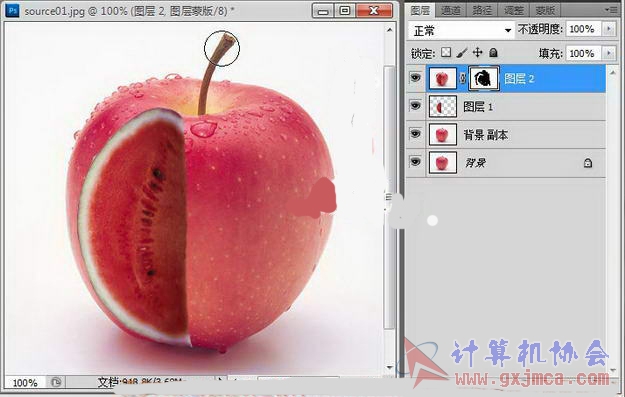Screen dimensions: 625x397
Task: Select the layer mask thumbnail of 图层 2
Action: (x=484, y=78)
